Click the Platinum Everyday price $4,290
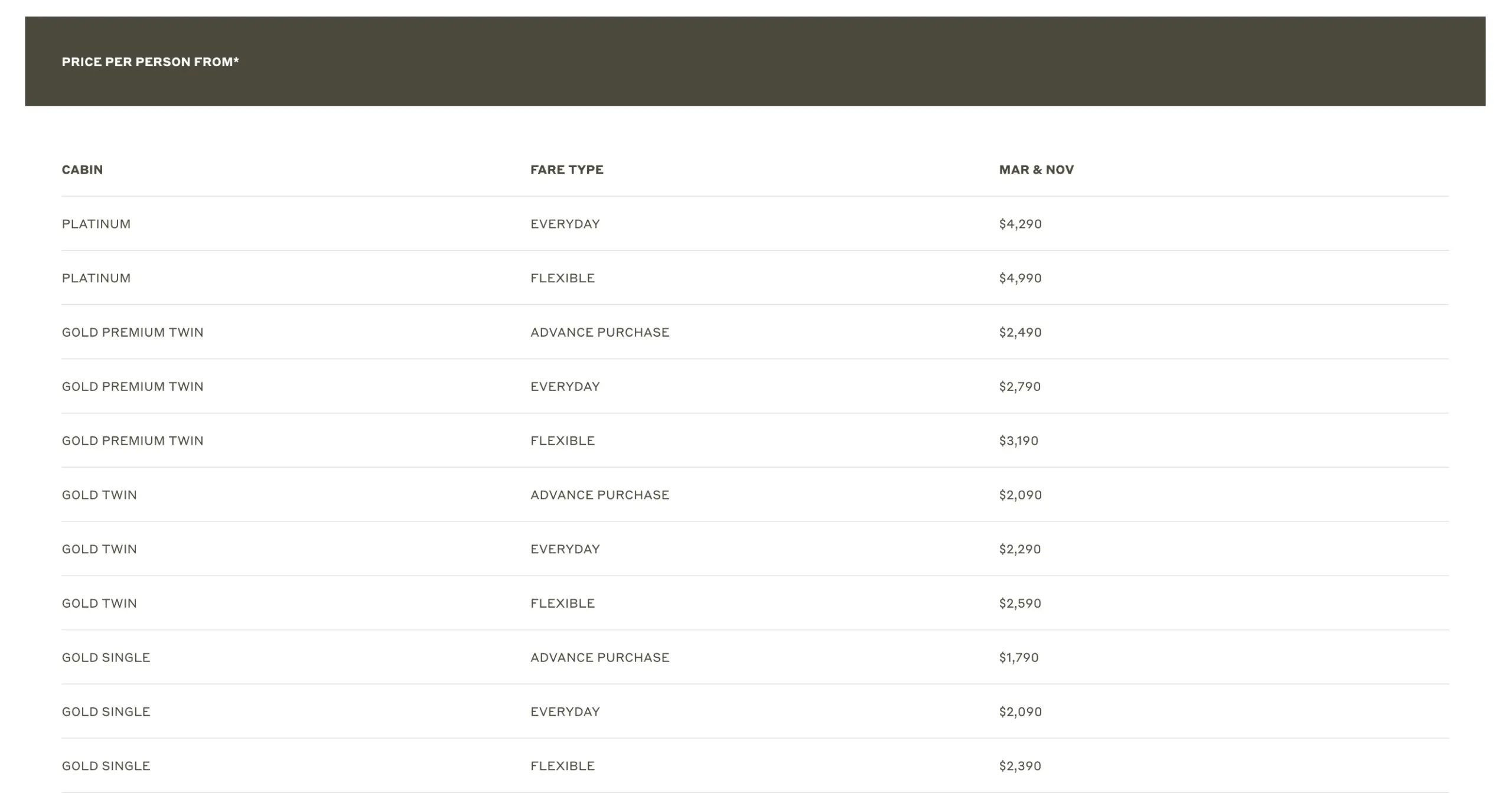The height and width of the screenshot is (809, 1512). click(1020, 224)
